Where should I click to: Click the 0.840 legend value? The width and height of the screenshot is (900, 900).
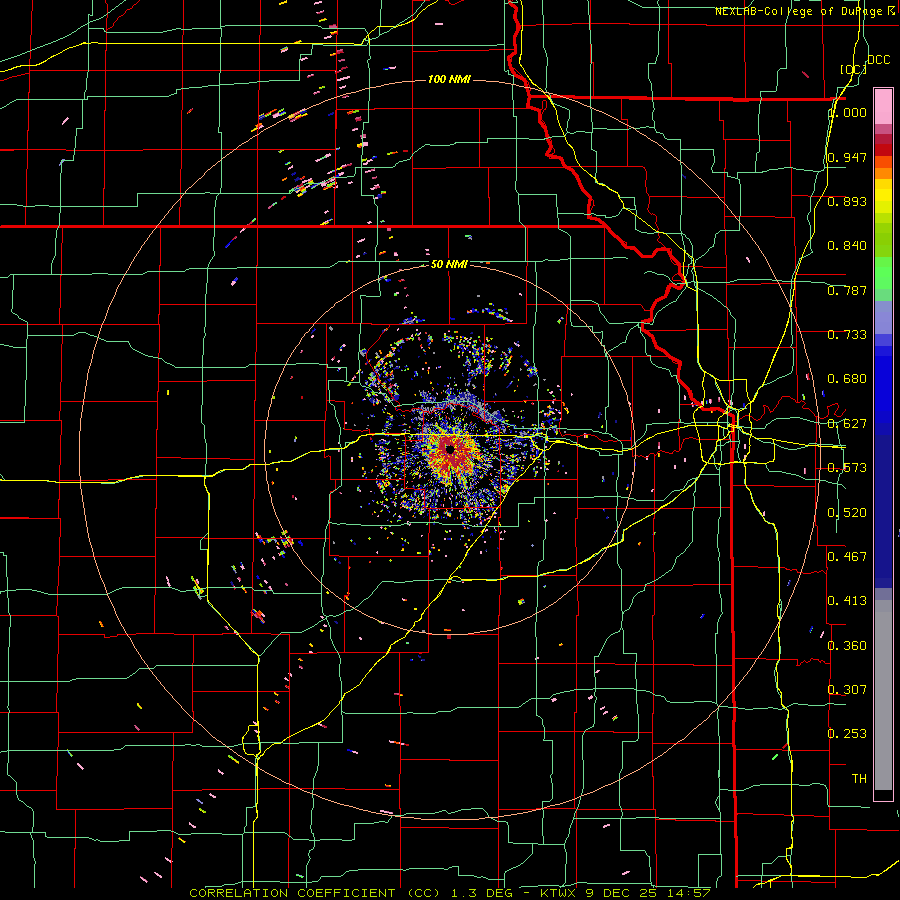coord(848,246)
